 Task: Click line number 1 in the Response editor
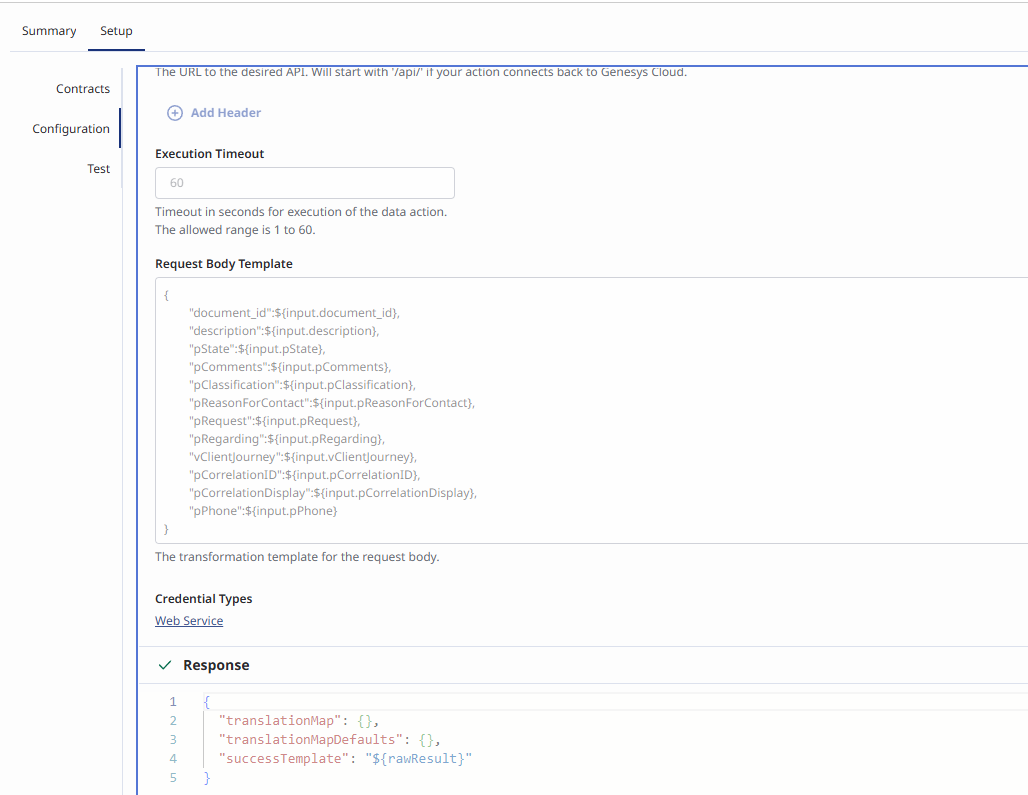point(173,702)
